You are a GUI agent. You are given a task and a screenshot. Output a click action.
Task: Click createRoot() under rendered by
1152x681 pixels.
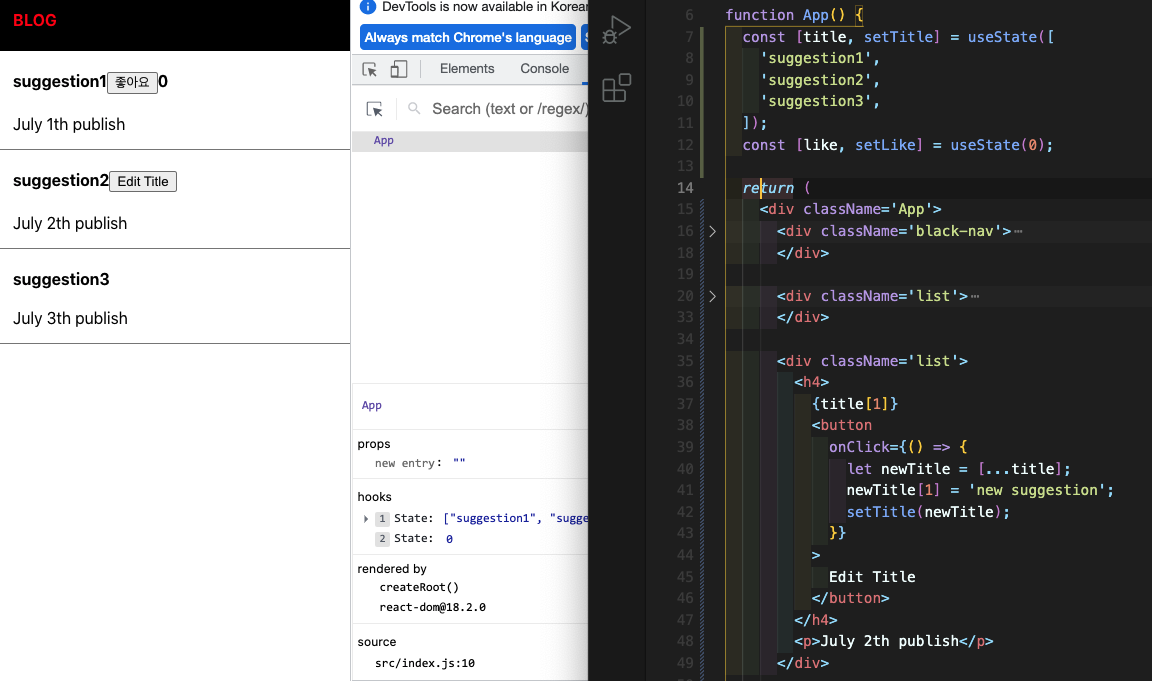pos(419,587)
